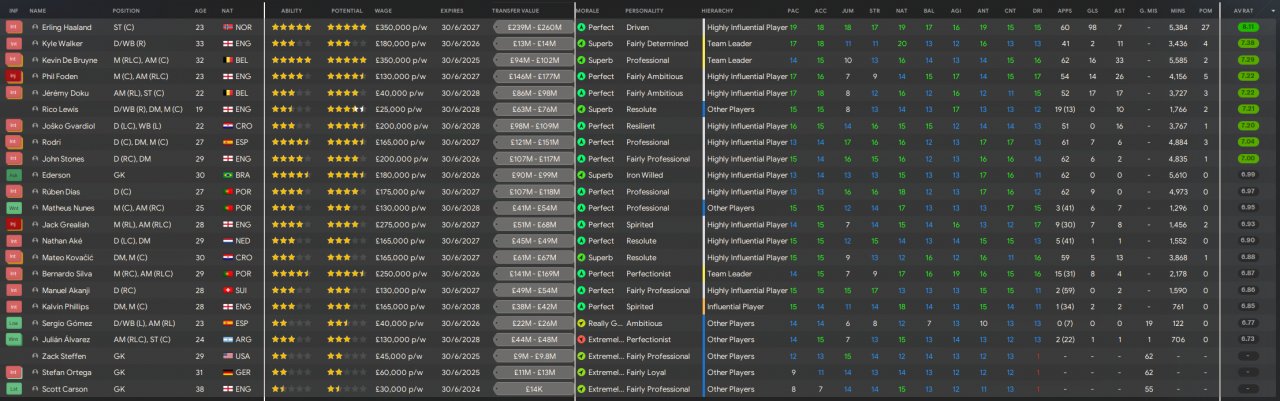Click Haaland's £239M - £260M transfer value

535,27
